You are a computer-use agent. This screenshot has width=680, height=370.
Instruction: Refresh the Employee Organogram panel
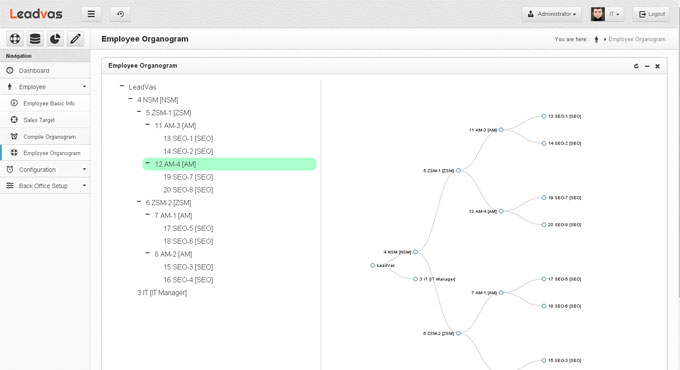click(636, 66)
